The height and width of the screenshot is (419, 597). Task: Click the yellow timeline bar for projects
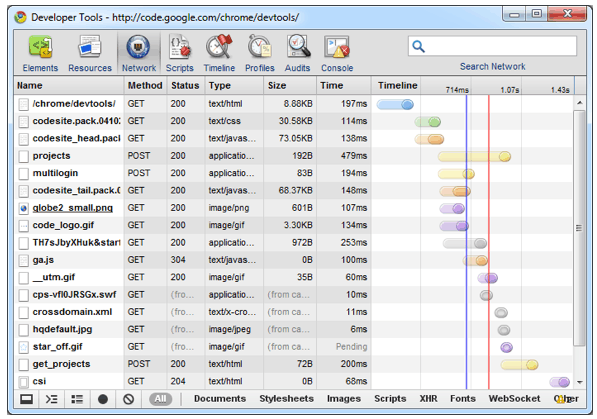point(474,156)
